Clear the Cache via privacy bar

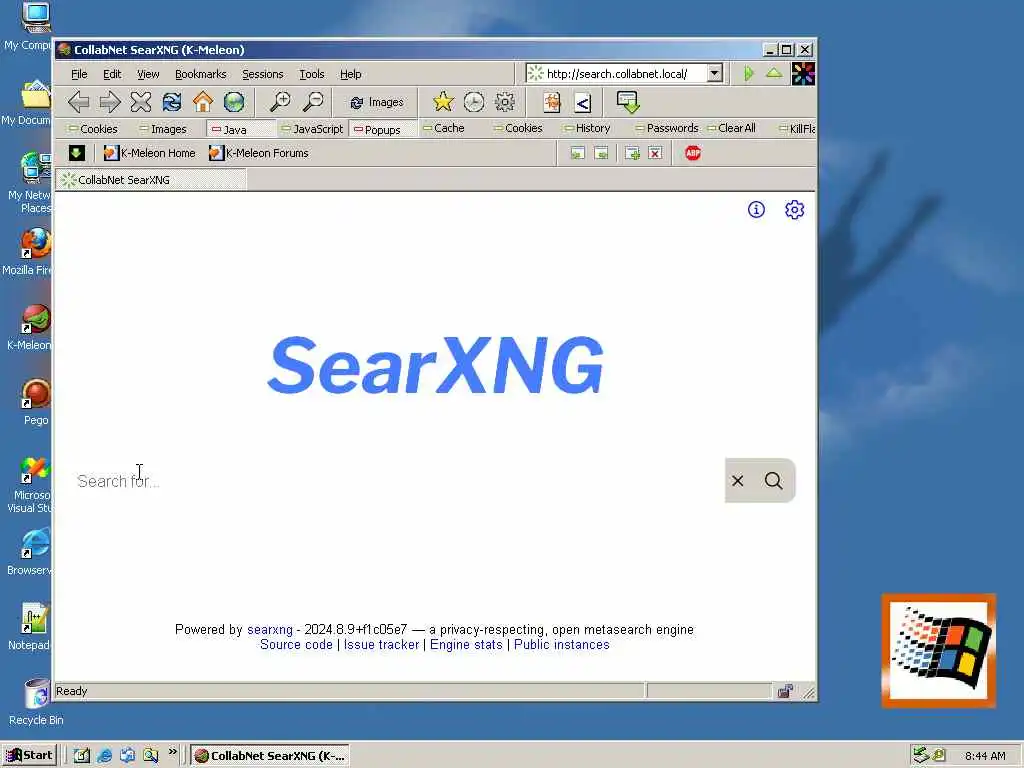pyautogui.click(x=443, y=128)
